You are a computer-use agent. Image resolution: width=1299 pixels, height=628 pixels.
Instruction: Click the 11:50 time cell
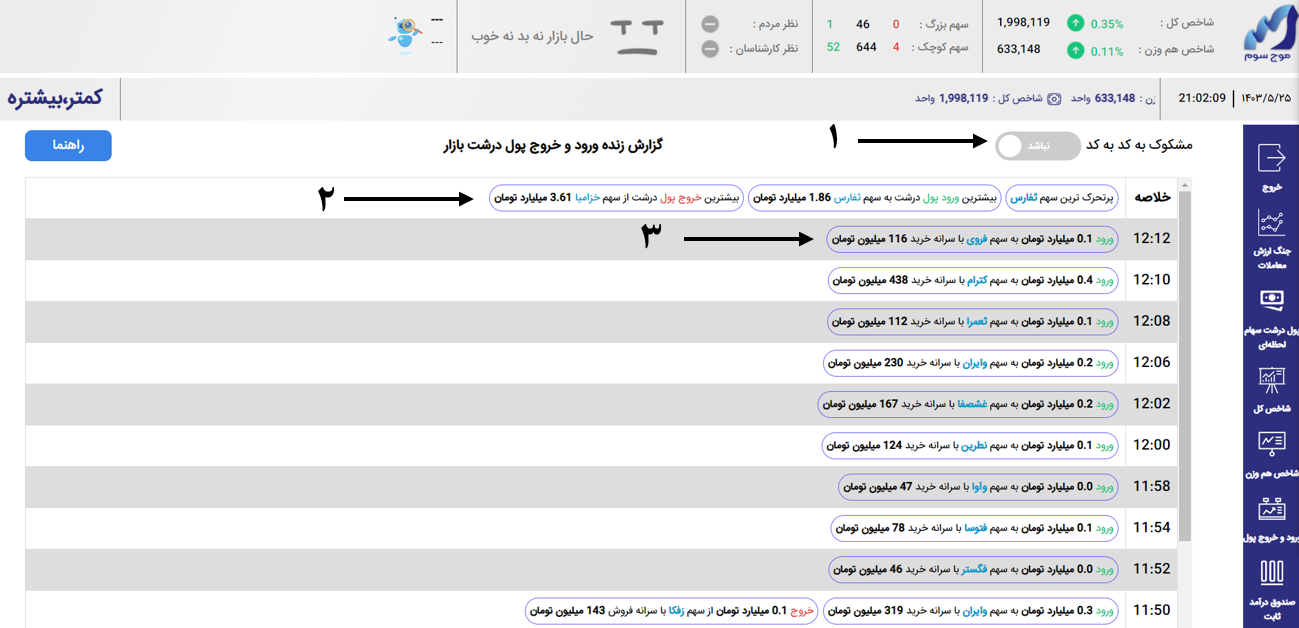[1150, 609]
